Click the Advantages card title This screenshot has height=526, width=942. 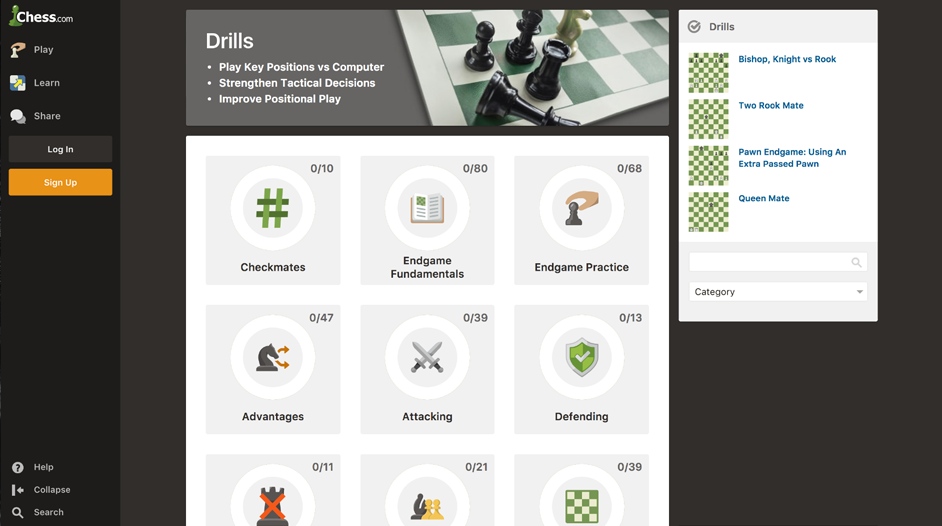point(273,417)
